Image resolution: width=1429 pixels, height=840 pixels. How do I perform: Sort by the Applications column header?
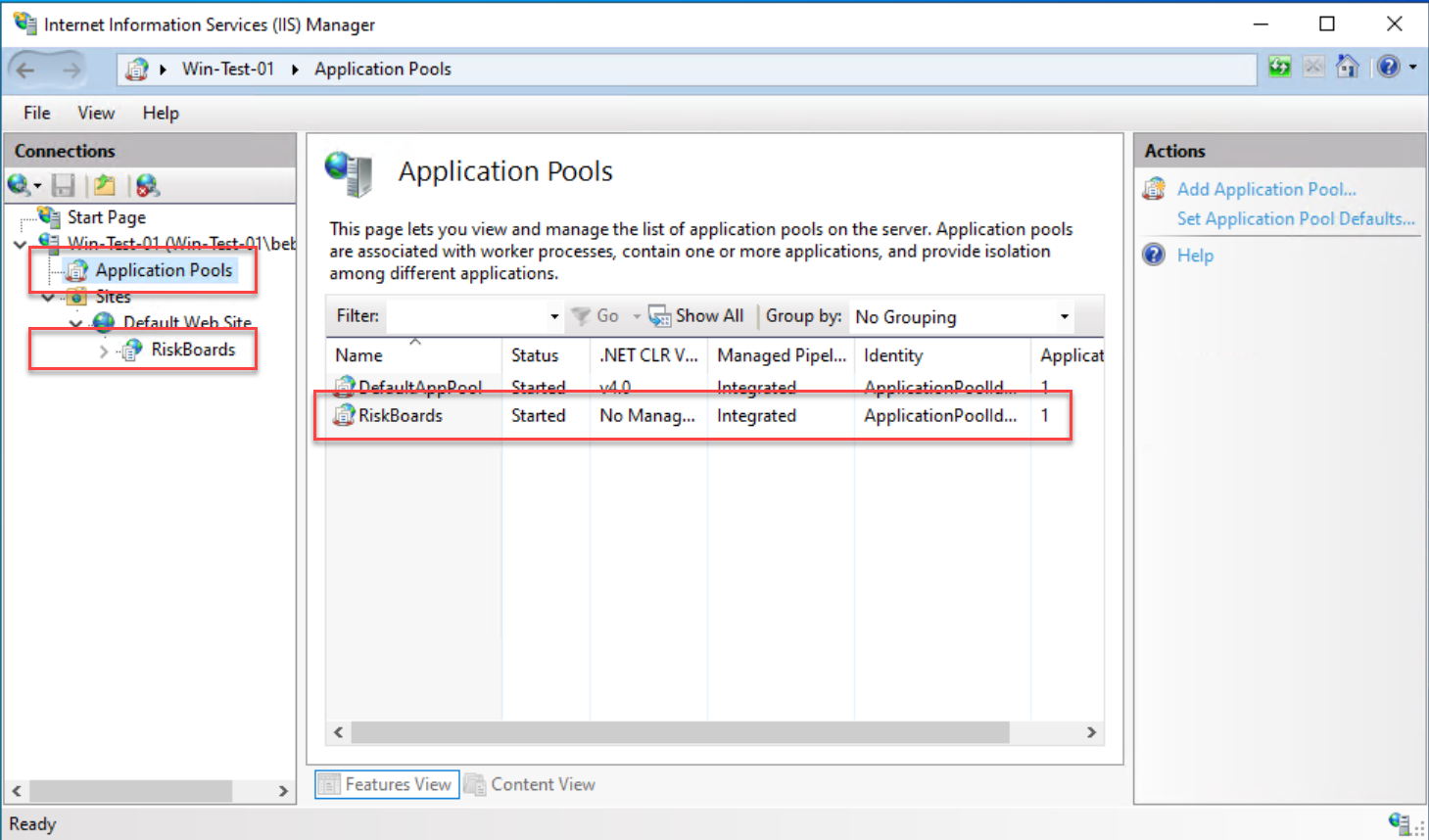point(1068,355)
